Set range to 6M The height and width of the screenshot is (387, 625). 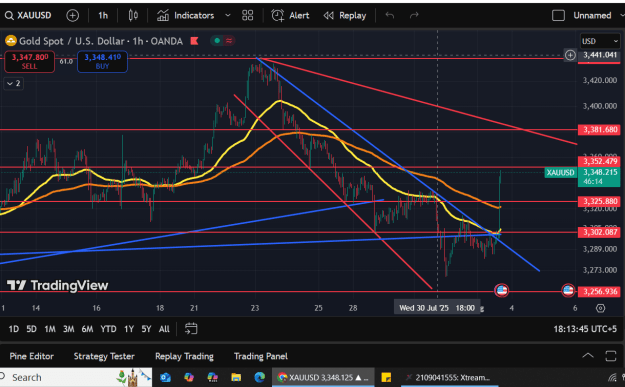(x=87, y=329)
